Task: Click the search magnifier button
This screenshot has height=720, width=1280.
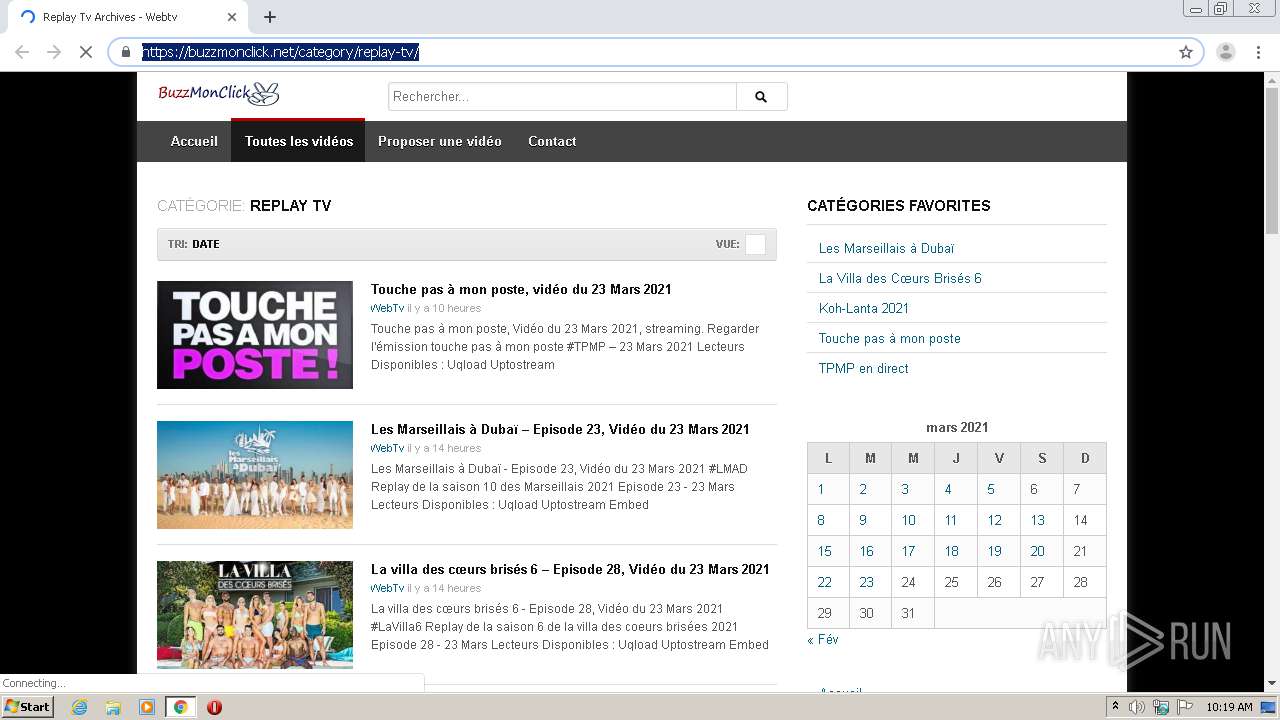Action: [761, 97]
